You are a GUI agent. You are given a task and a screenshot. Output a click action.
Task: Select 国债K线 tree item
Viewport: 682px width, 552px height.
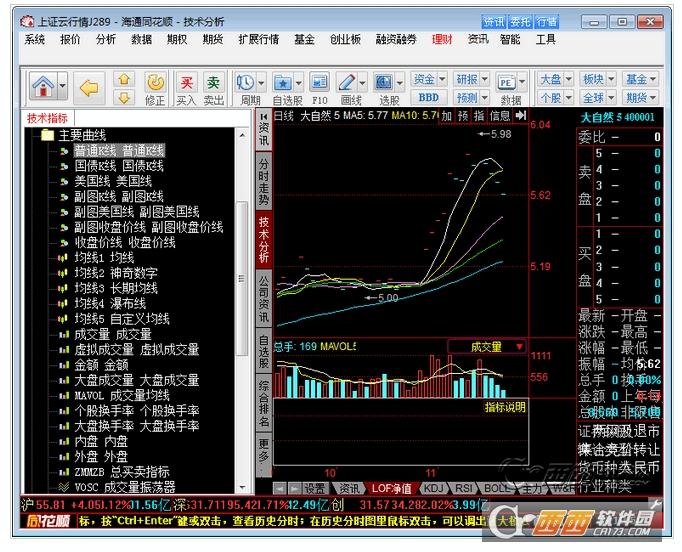[x=119, y=166]
